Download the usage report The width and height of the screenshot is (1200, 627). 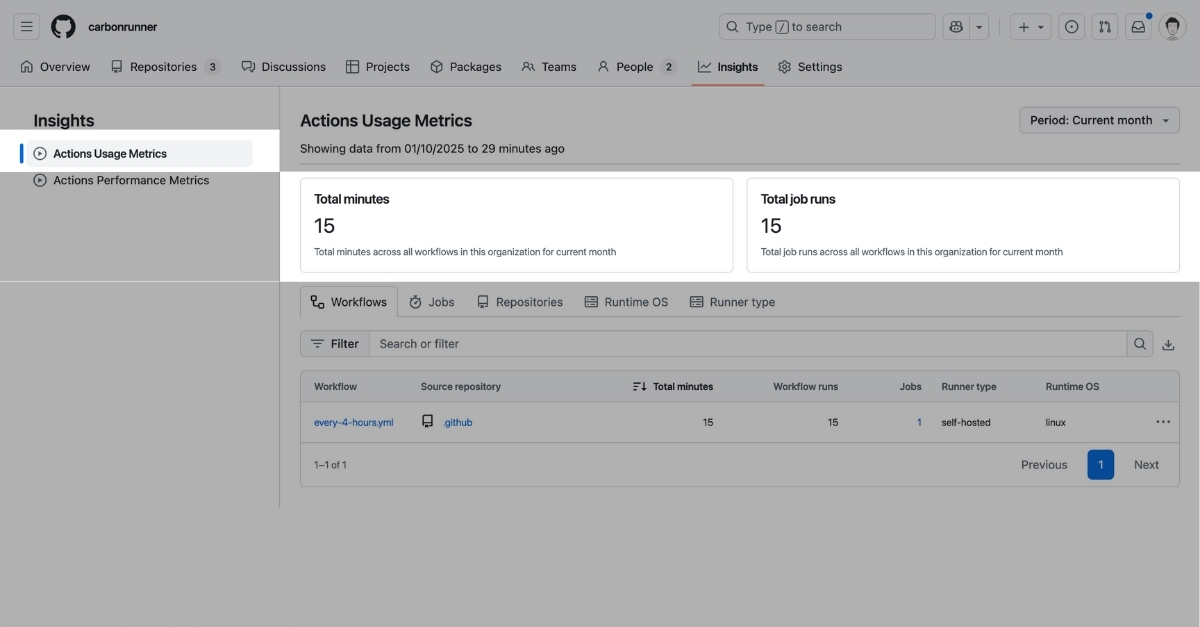click(1168, 344)
